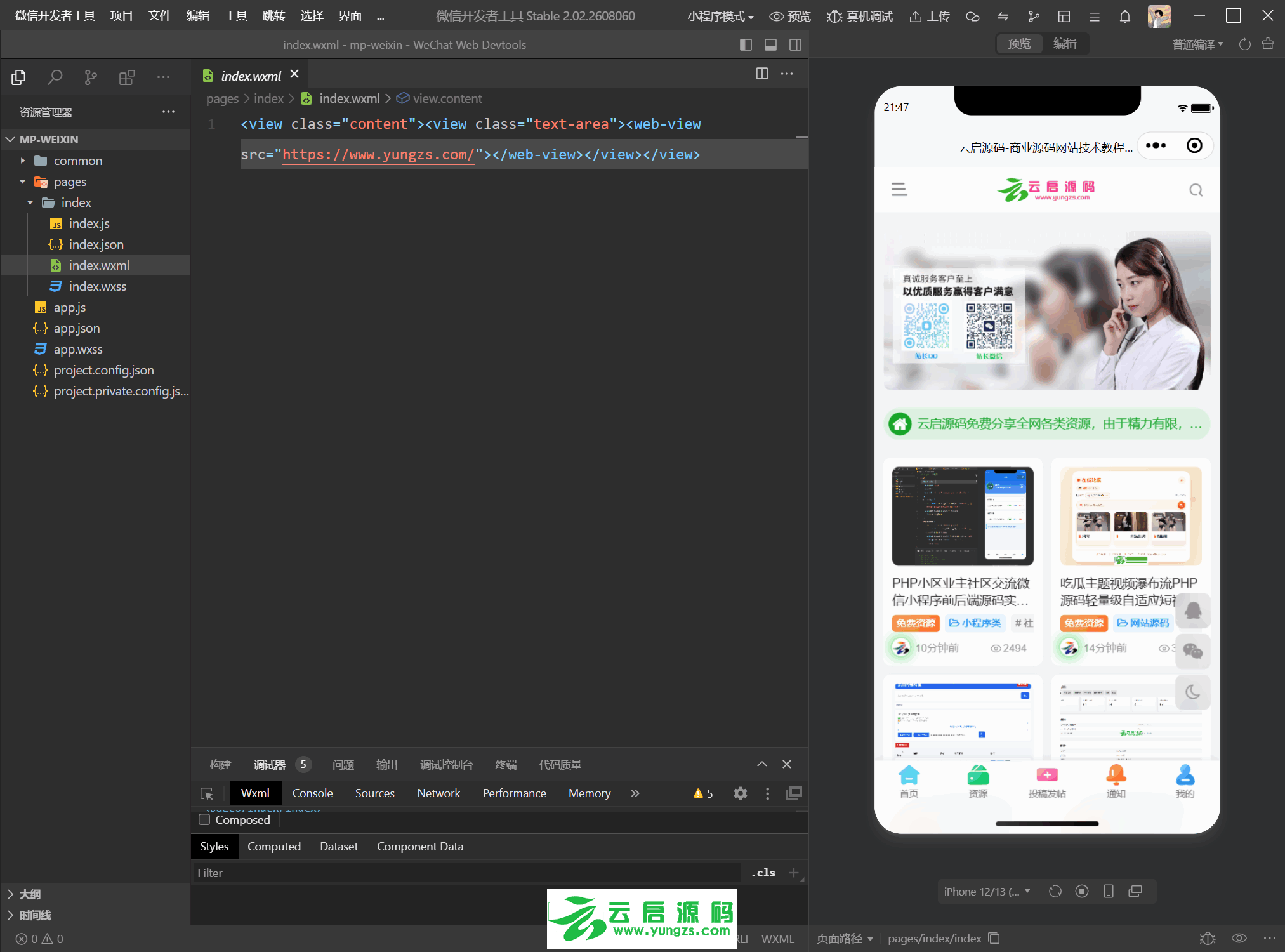The image size is (1285, 952).
Task: Switch to the Console tab
Action: tap(312, 793)
